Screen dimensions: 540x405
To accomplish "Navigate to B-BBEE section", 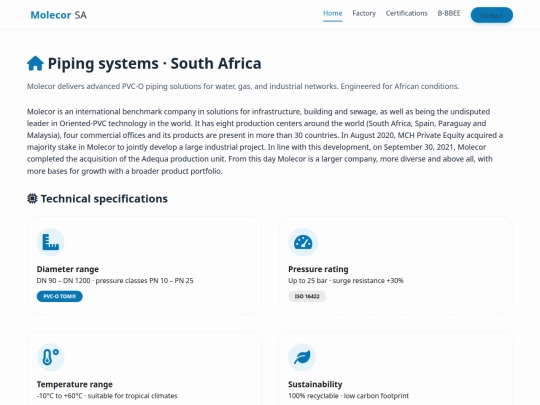I will [x=449, y=13].
